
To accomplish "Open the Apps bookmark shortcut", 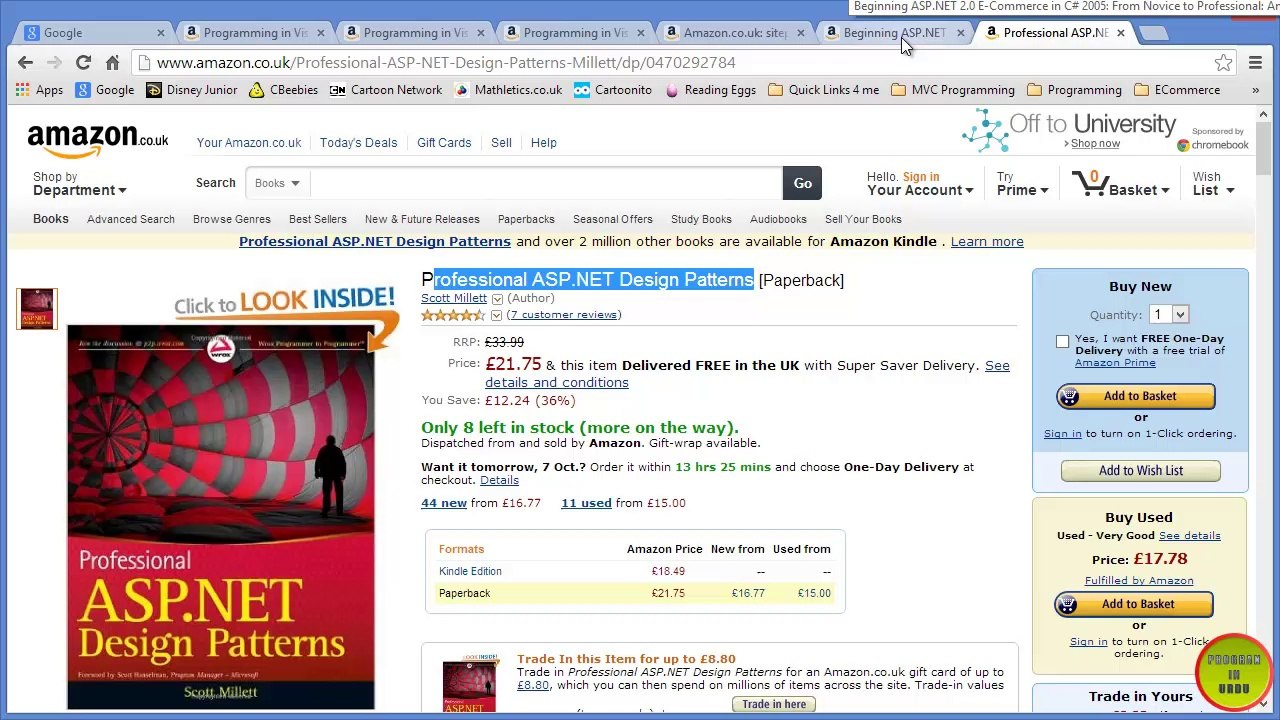I will (x=40, y=90).
